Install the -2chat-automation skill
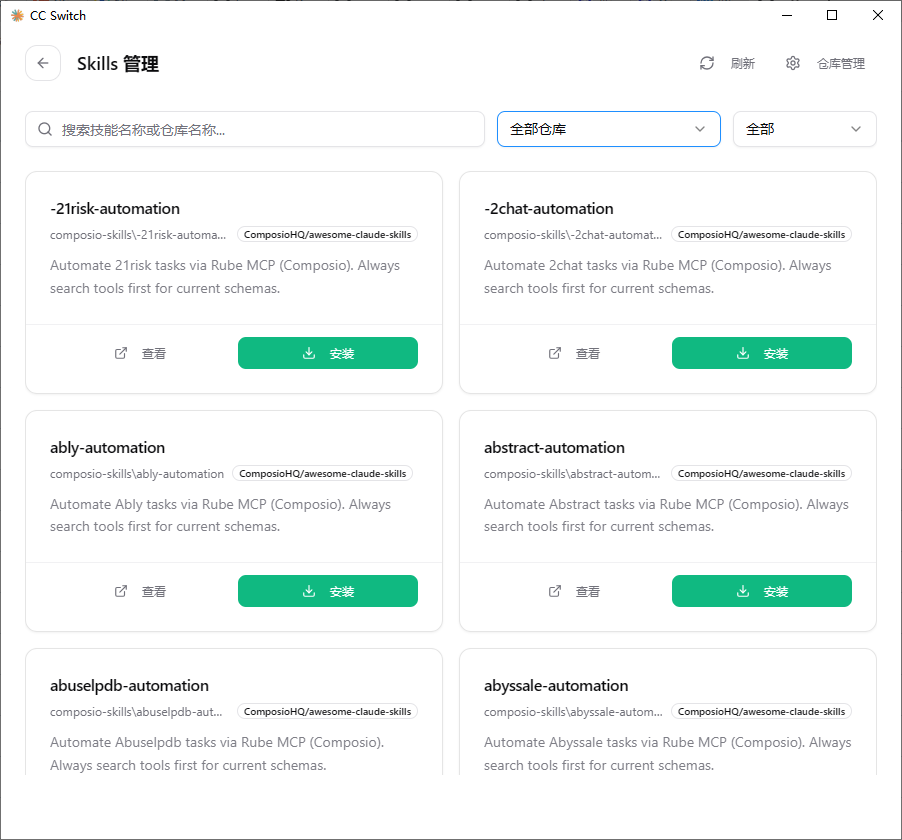Screen dimensions: 902x840 [761, 353]
